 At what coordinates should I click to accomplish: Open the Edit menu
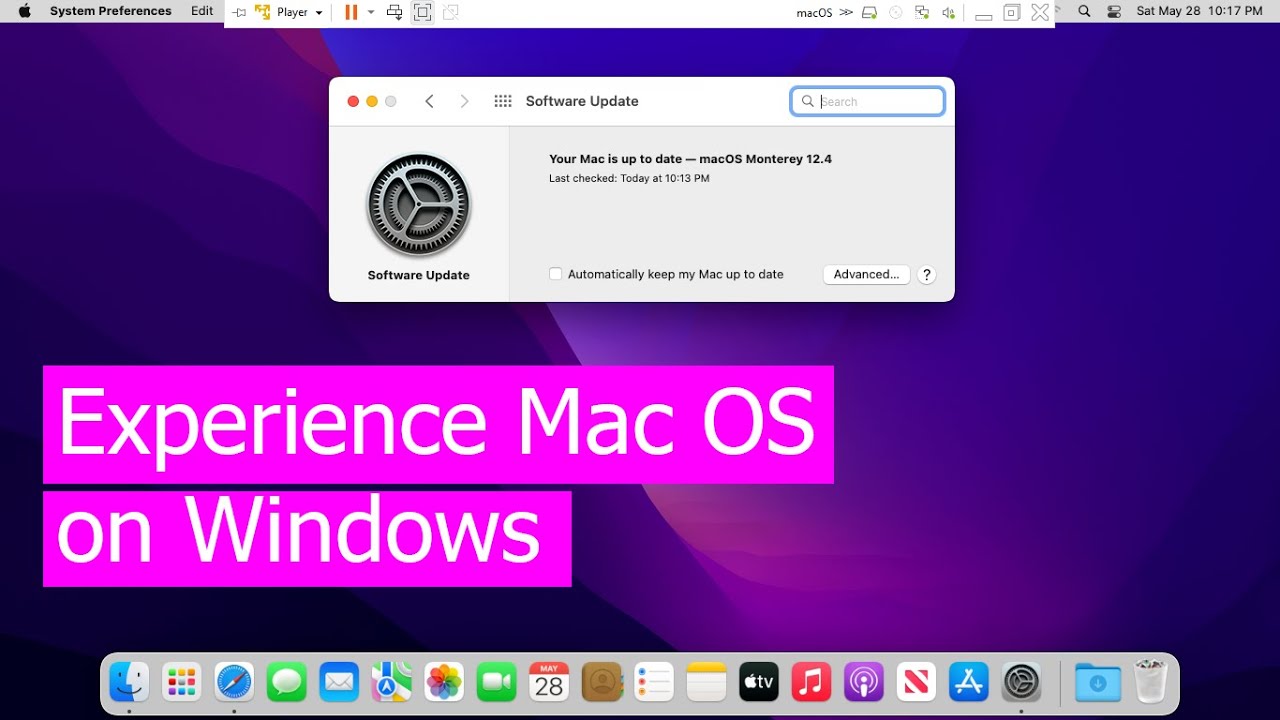tap(202, 11)
